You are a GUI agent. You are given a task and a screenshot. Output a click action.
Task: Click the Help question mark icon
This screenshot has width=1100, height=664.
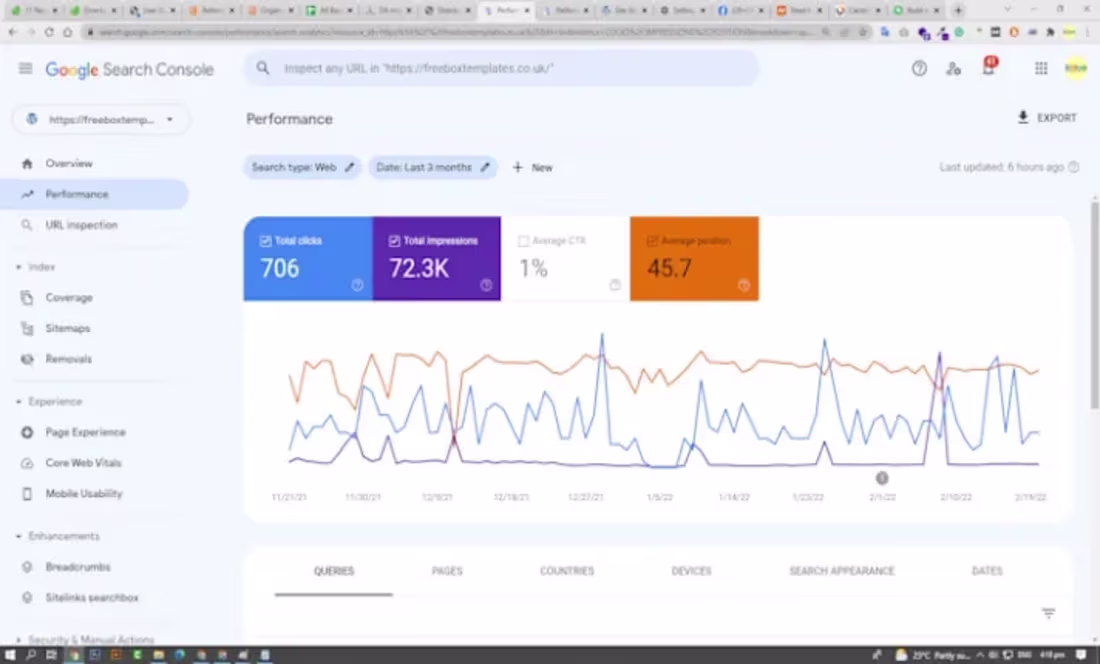pyautogui.click(x=917, y=68)
